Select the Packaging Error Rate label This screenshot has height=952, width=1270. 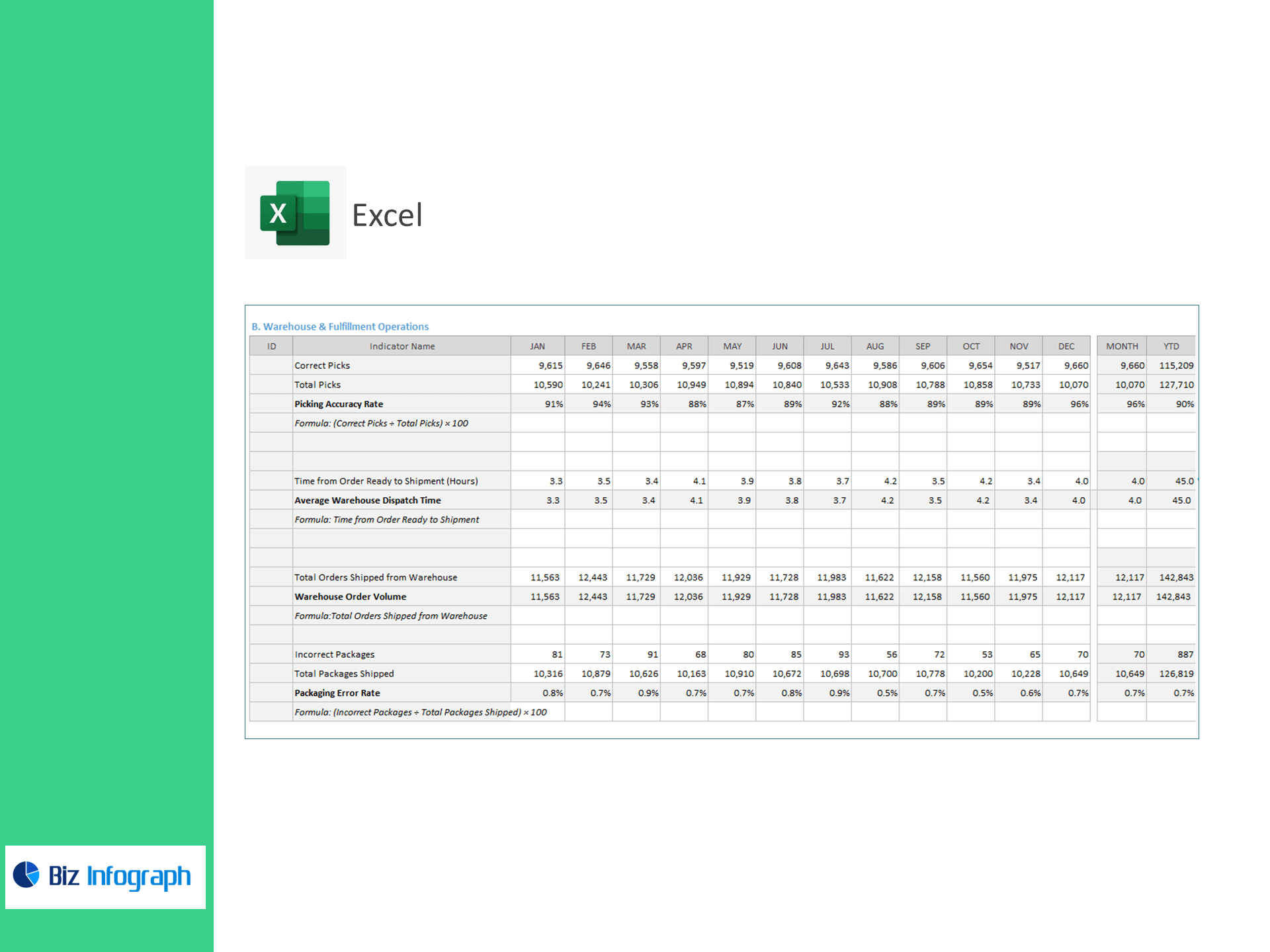[x=337, y=693]
